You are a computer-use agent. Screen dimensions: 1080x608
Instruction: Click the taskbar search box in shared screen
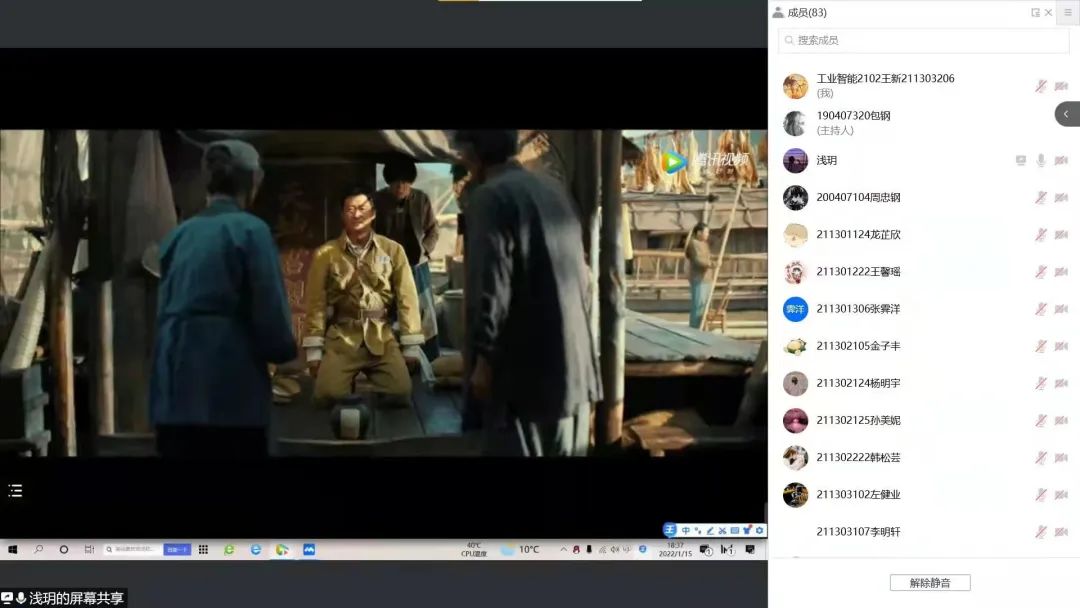click(x=132, y=549)
